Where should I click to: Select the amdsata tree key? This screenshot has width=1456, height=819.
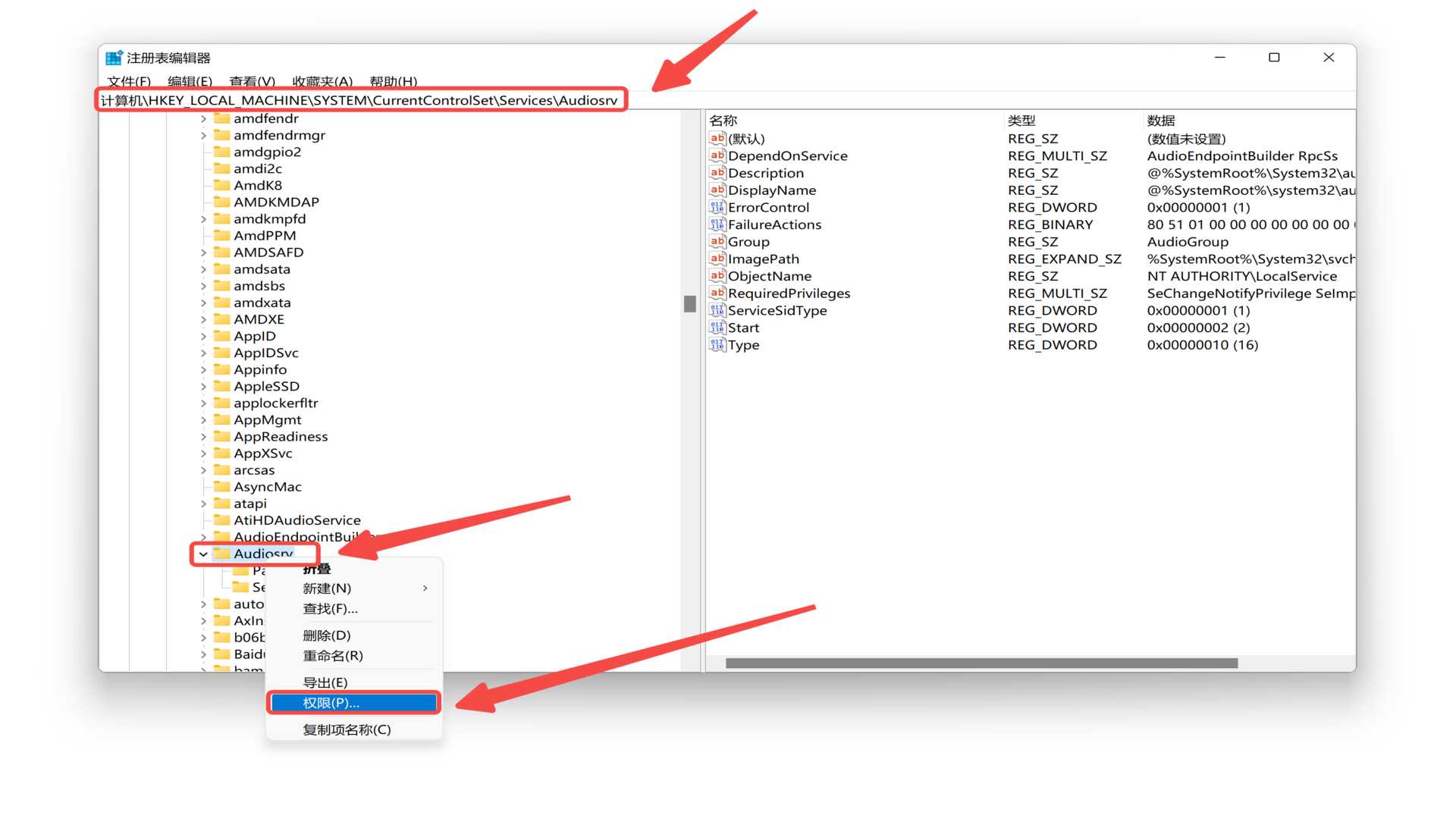point(262,269)
